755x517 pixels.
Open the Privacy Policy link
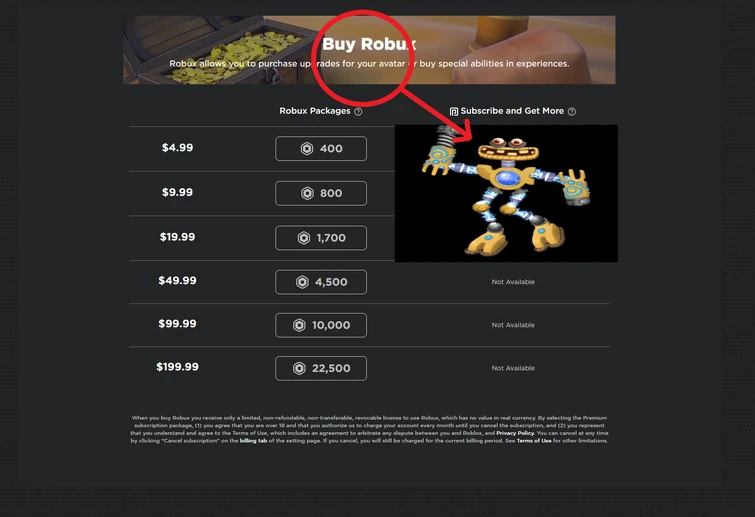click(515, 433)
